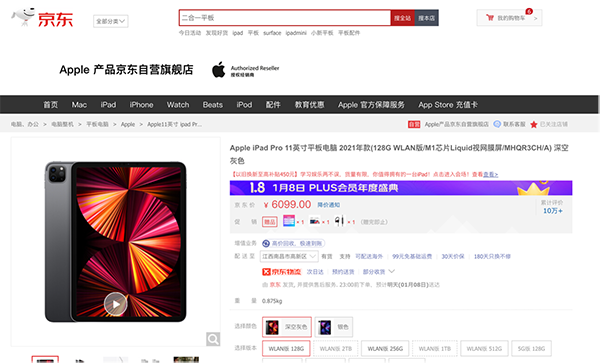Screen dimensions: 600x363
Task: Click the 降价通知 price alert link
Action: 328,205
